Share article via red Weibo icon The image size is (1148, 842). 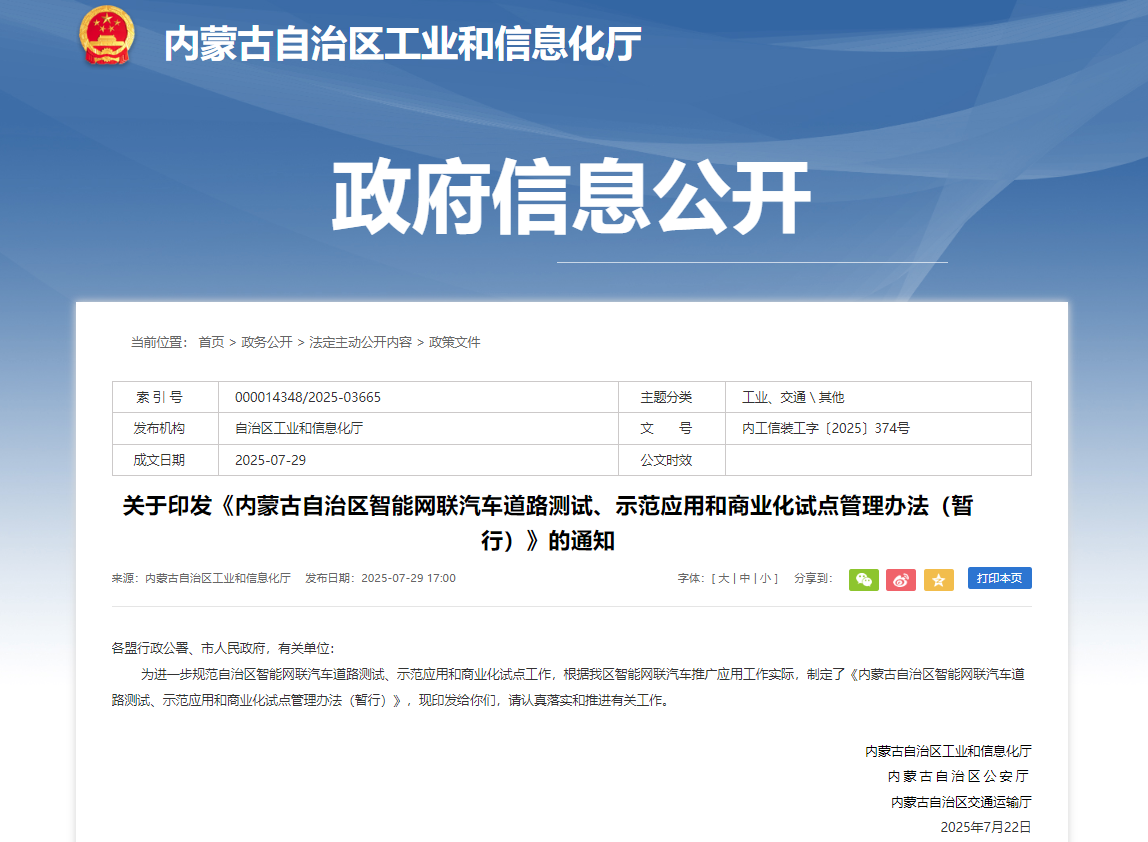[900, 579]
